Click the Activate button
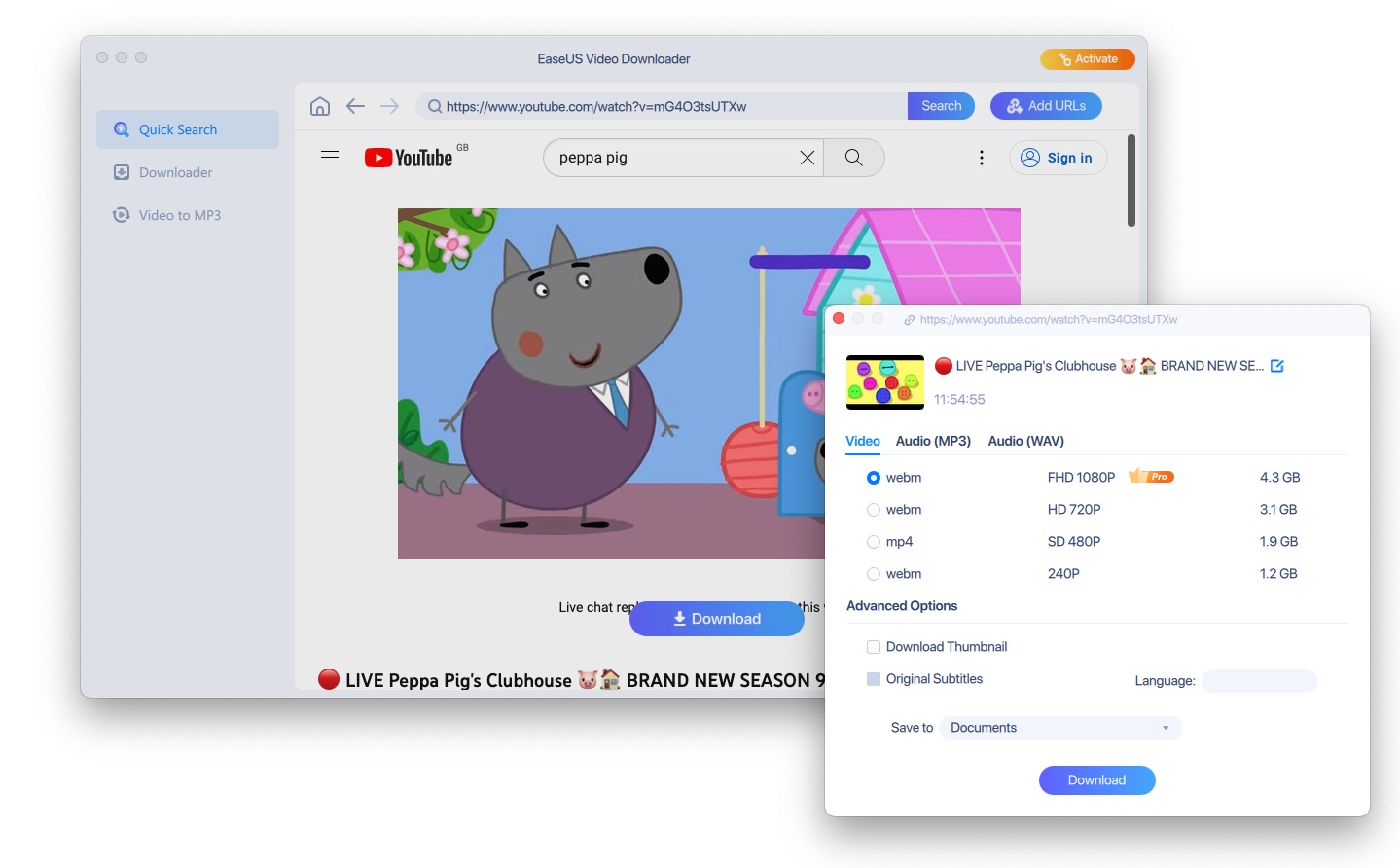Screen dimensions: 1400x868 coord(1087,58)
